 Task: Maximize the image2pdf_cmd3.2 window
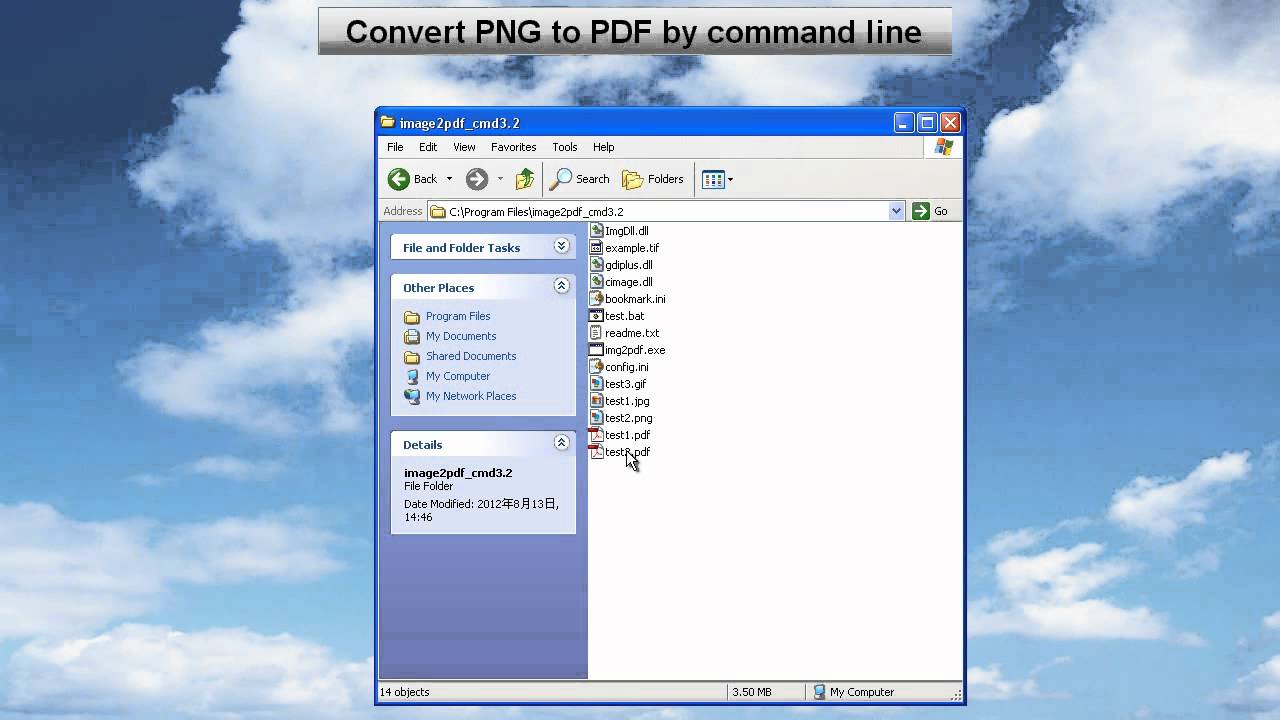[x=927, y=123]
